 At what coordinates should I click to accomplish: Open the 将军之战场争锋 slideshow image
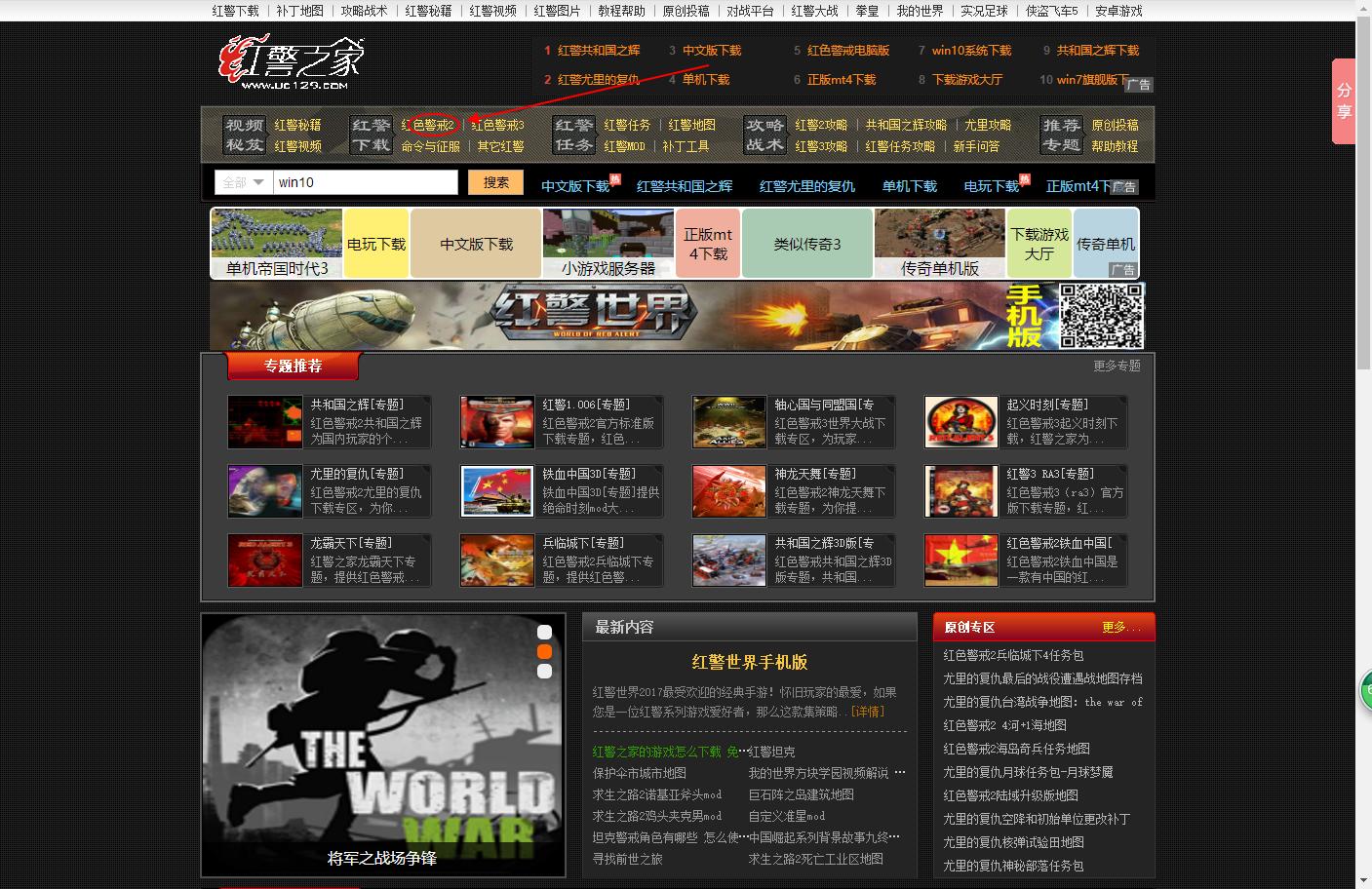pos(382,745)
